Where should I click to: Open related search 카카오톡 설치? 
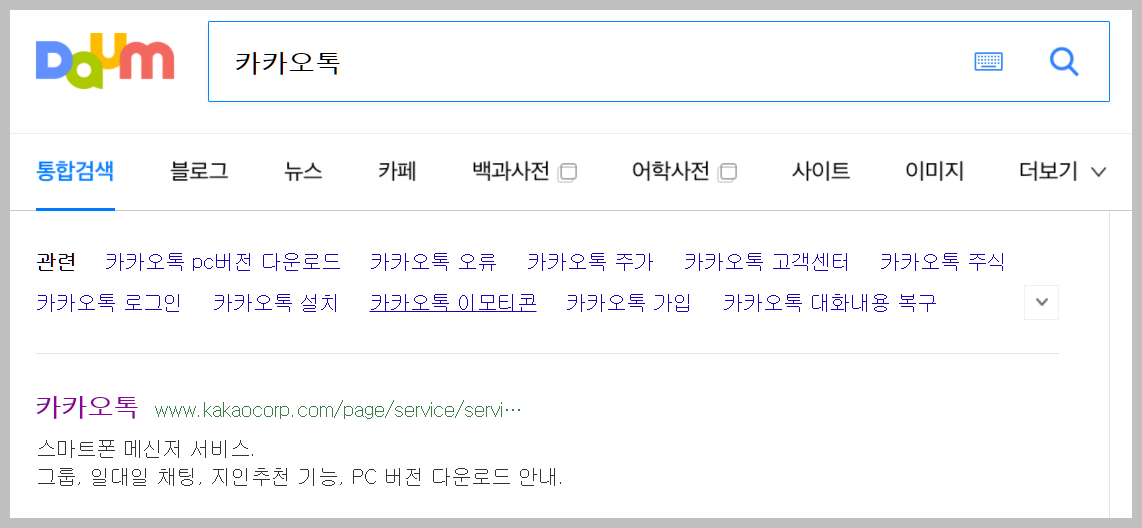tap(276, 302)
